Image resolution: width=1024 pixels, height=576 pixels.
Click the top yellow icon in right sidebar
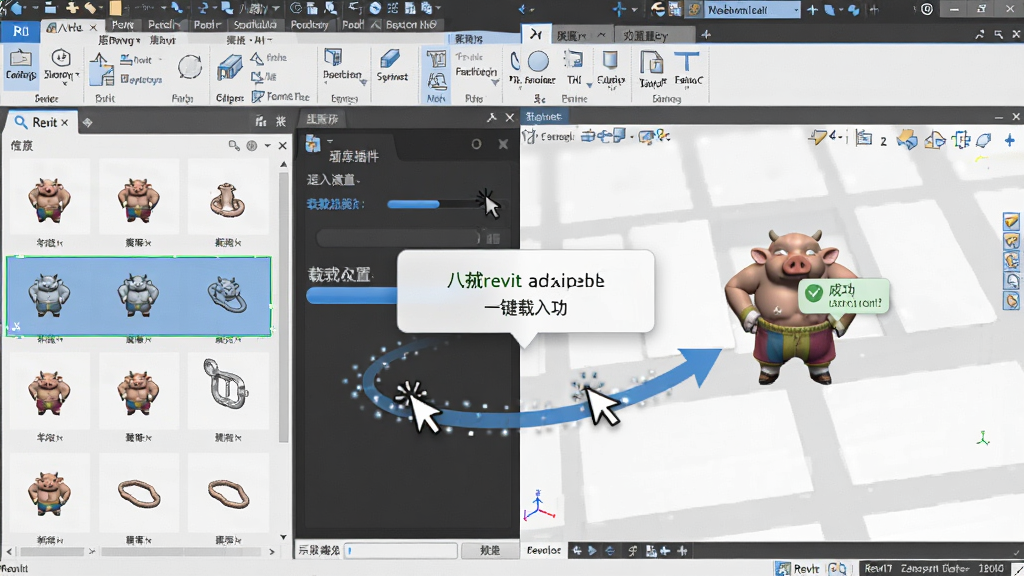pyautogui.click(x=1012, y=222)
